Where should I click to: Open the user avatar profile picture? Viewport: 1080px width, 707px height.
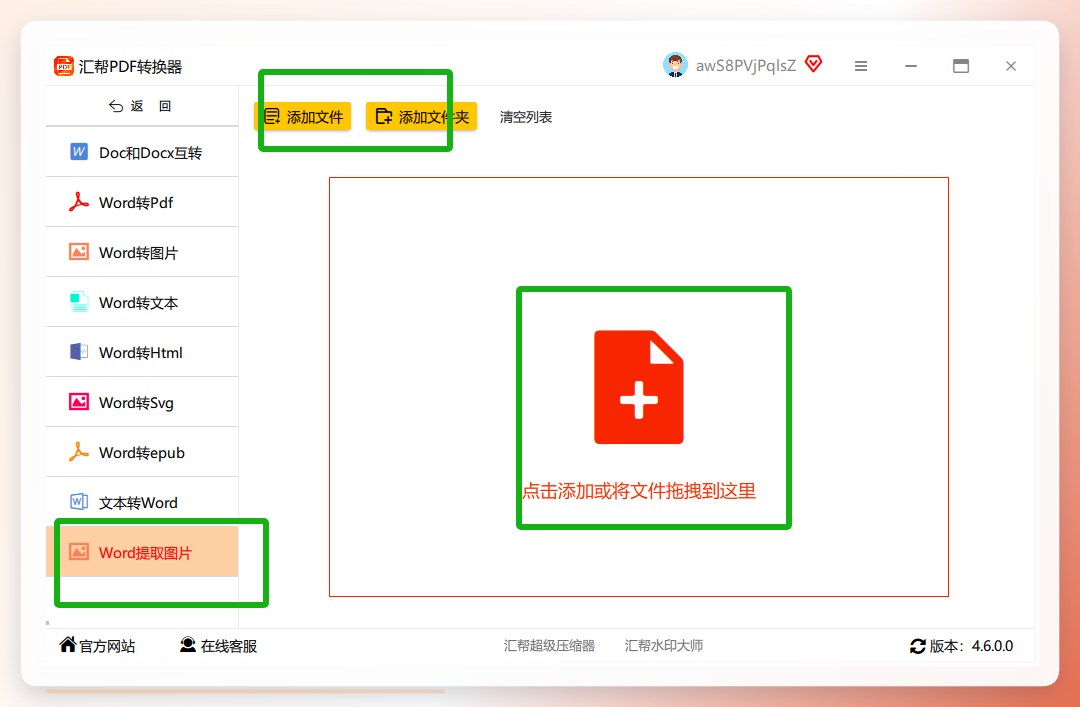(x=675, y=65)
